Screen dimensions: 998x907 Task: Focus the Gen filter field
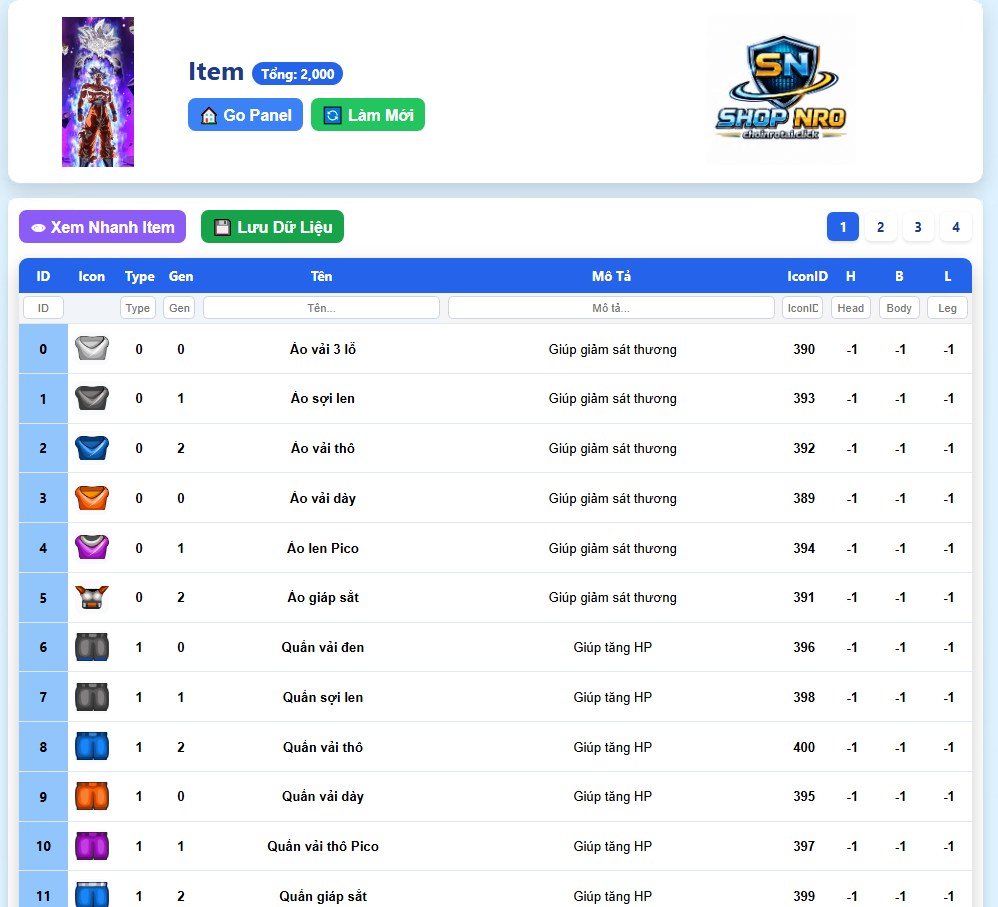179,307
